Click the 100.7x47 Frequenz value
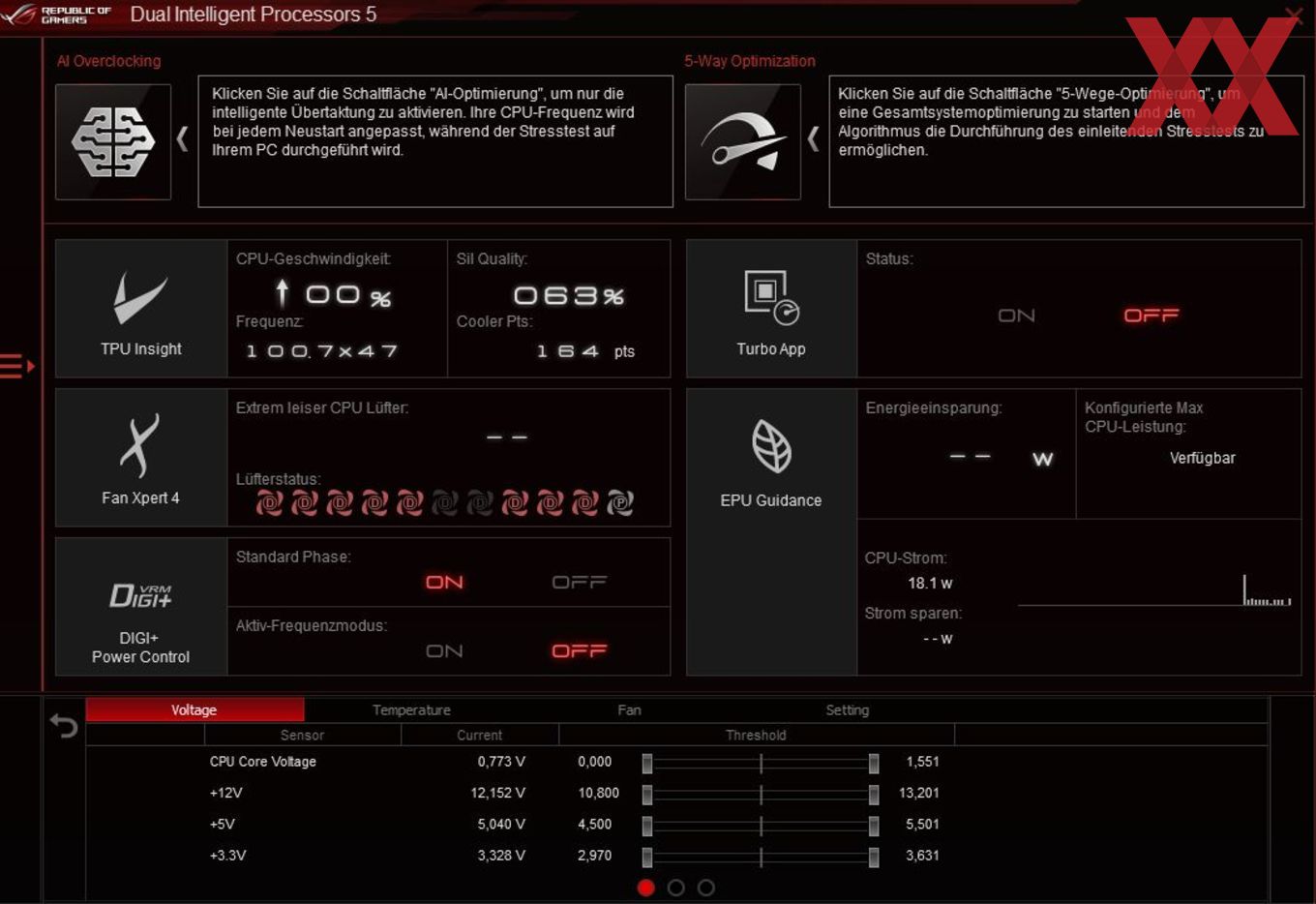Viewport: 1316px width, 904px height. [322, 350]
